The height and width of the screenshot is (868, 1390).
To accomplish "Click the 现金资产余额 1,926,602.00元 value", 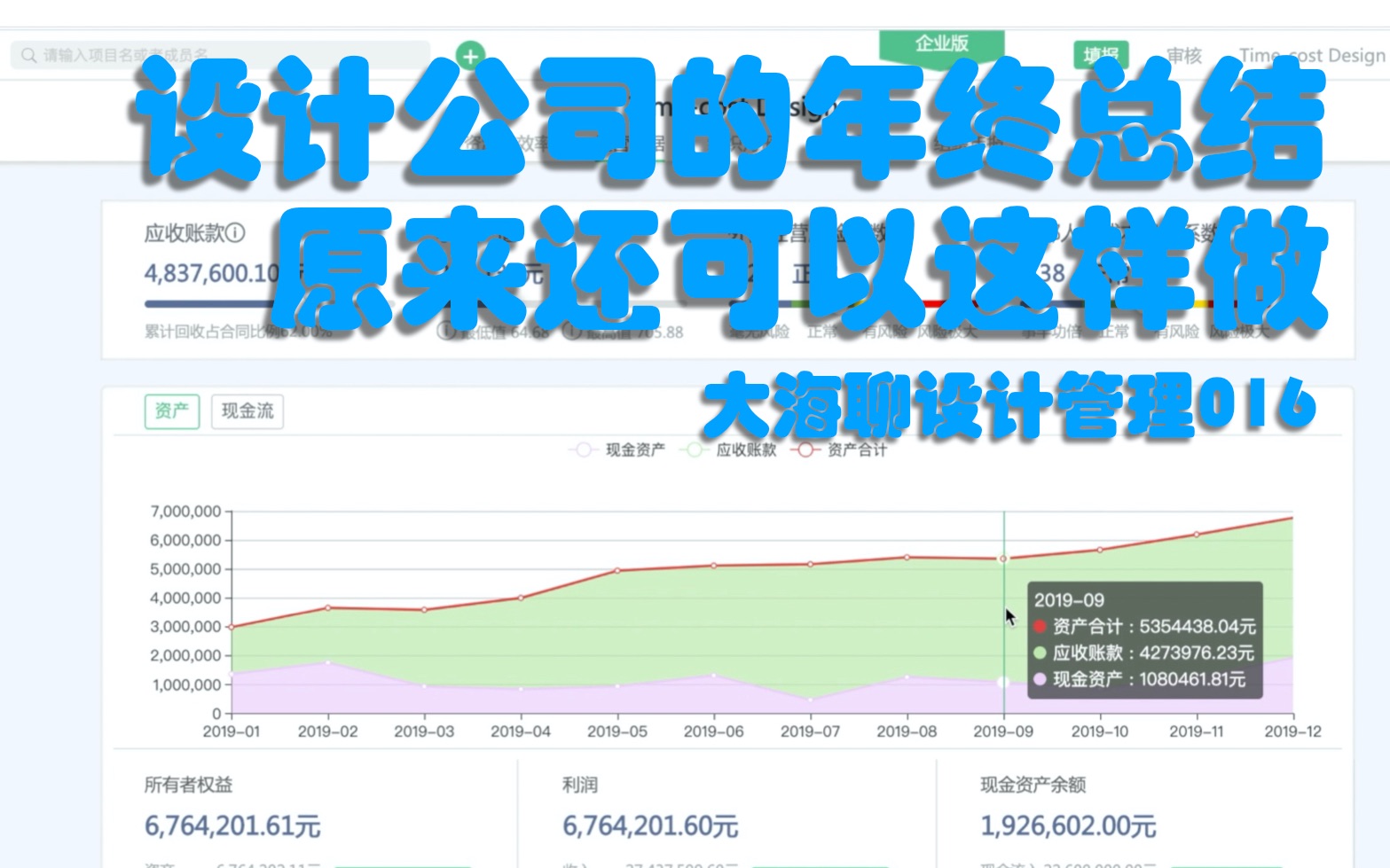I will (1068, 826).
